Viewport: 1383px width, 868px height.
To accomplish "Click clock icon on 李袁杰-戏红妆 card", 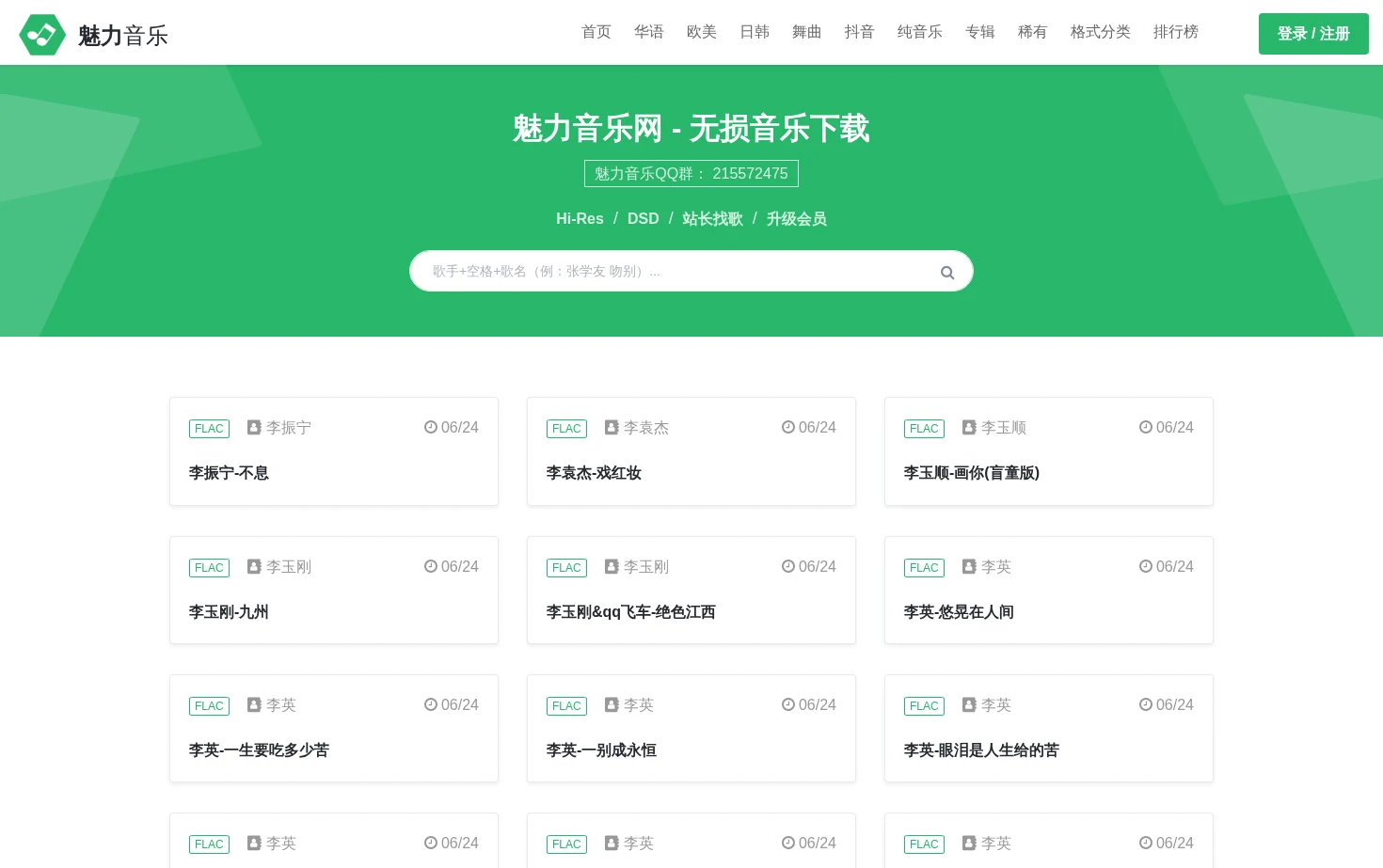I will point(788,427).
